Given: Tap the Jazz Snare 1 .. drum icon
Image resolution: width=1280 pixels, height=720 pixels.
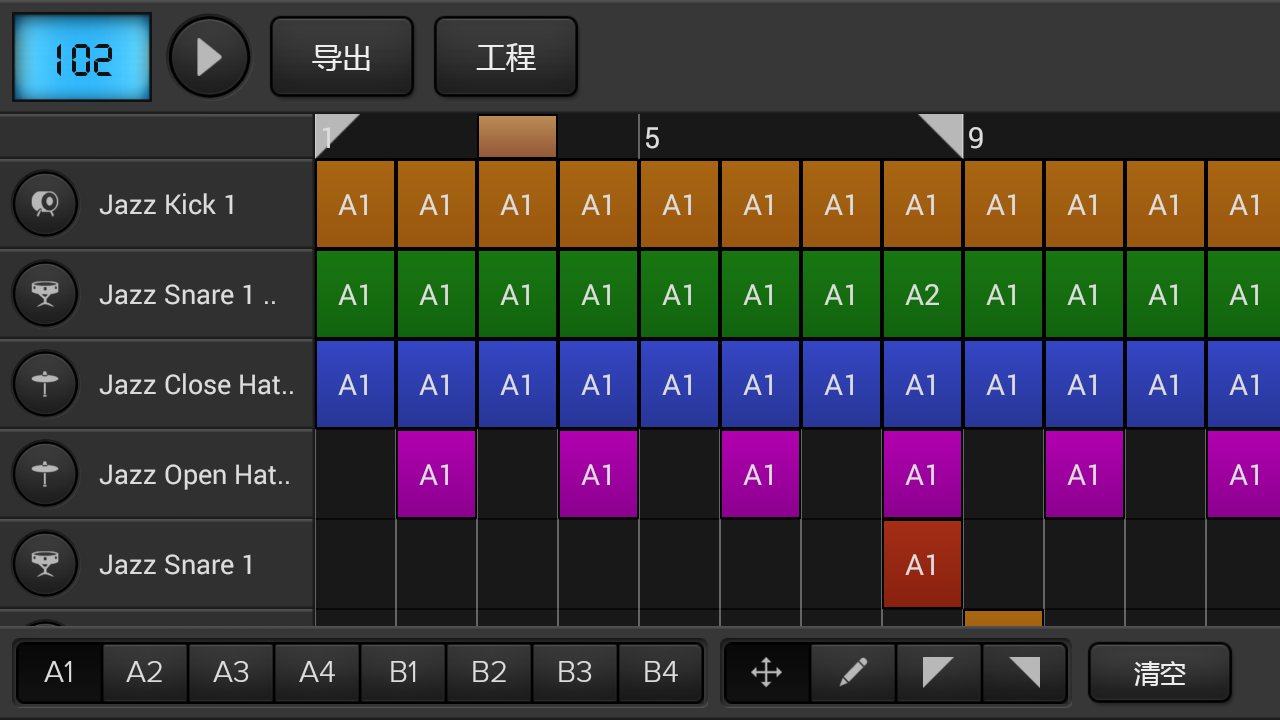Looking at the screenshot, I should 45,294.
